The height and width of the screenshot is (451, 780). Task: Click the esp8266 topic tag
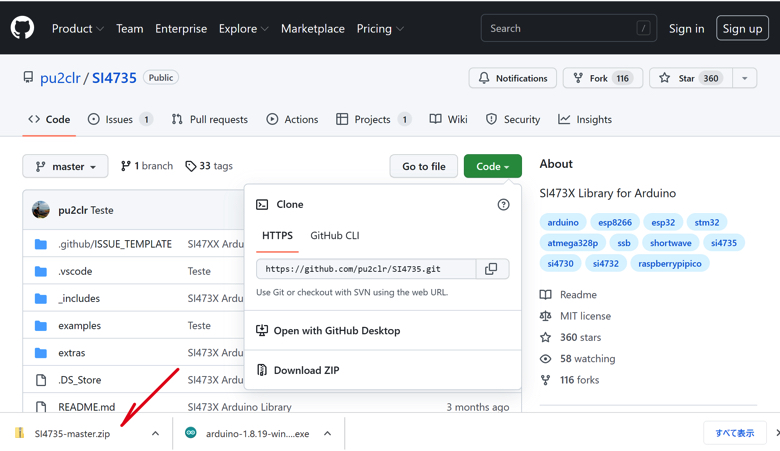615,222
